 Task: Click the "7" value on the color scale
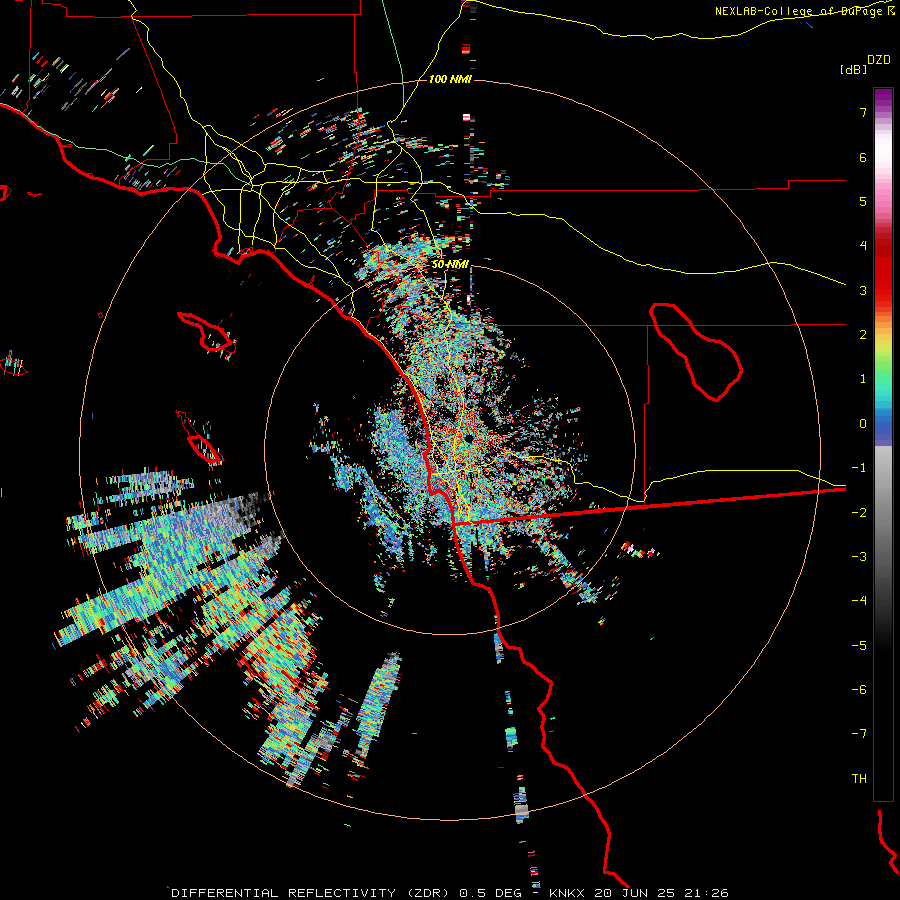tap(863, 112)
